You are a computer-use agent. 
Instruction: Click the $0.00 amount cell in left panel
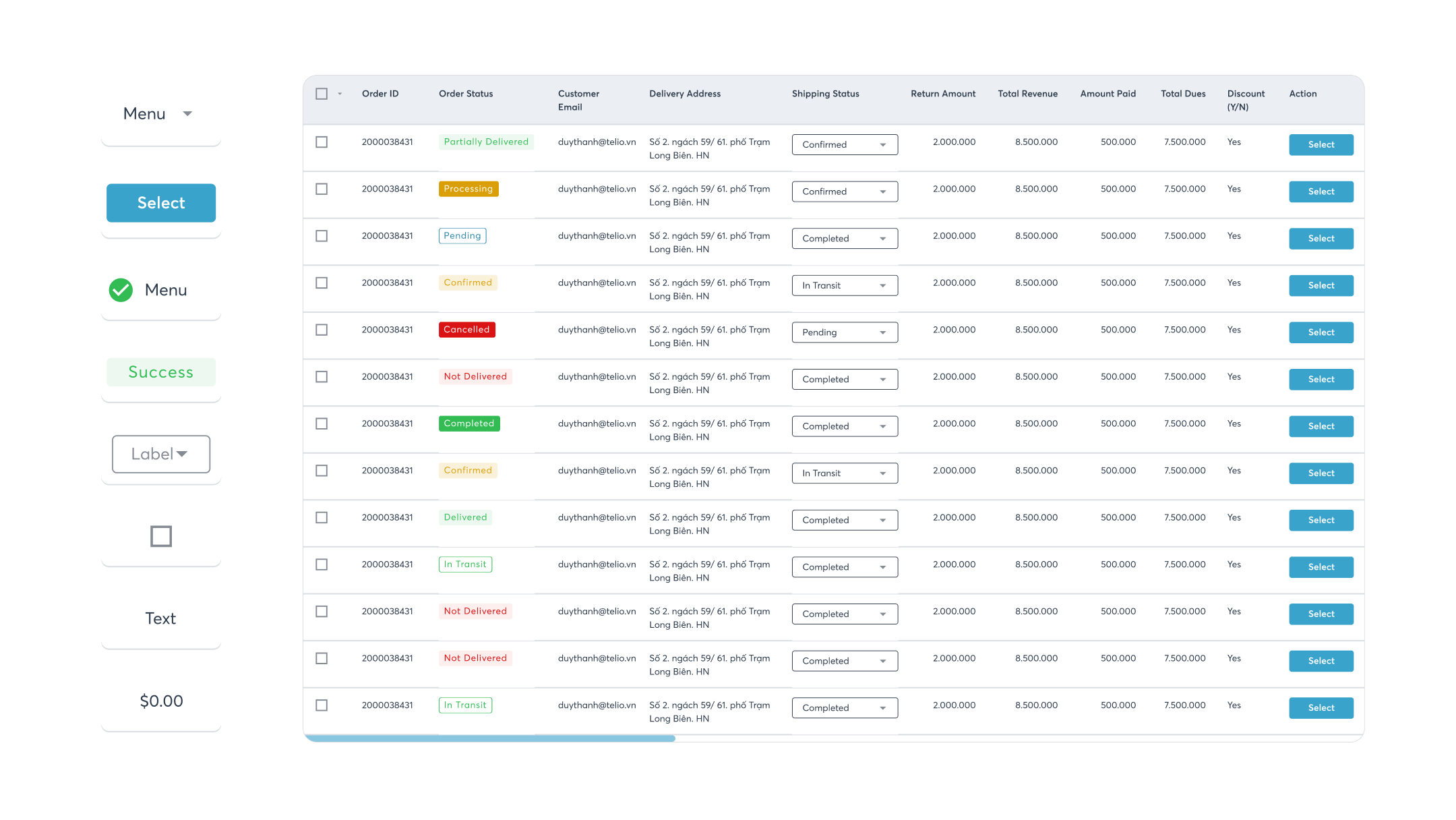click(161, 701)
